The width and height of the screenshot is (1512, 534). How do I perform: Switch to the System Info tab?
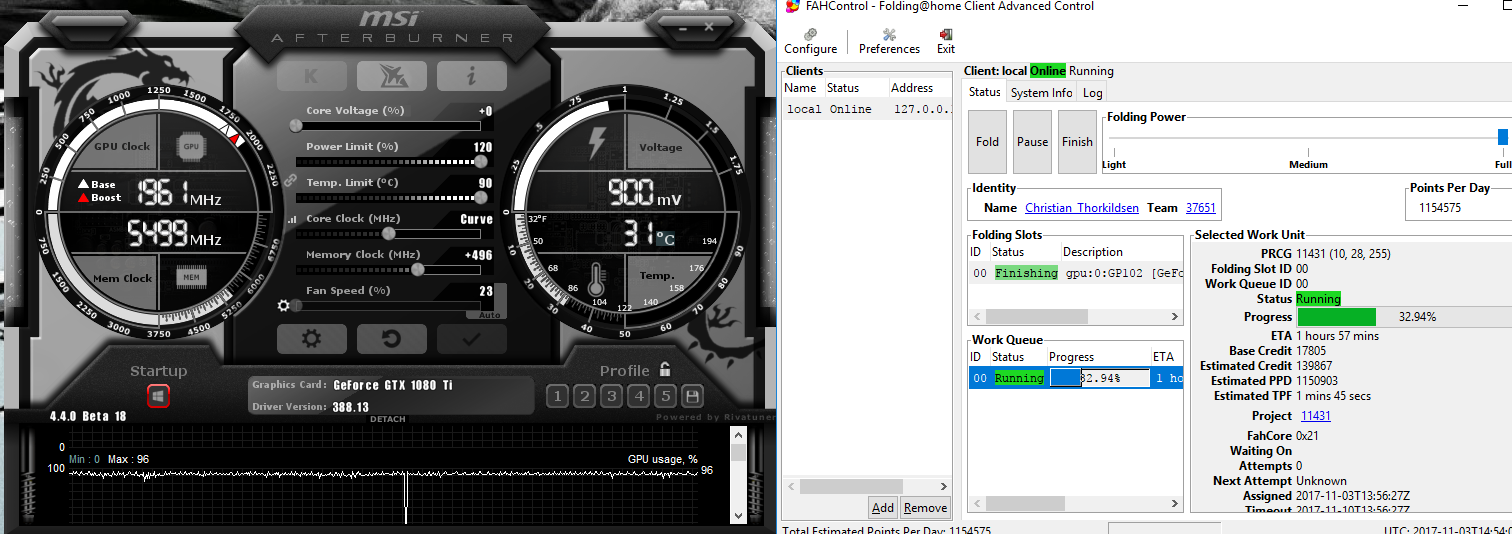pyautogui.click(x=1041, y=92)
